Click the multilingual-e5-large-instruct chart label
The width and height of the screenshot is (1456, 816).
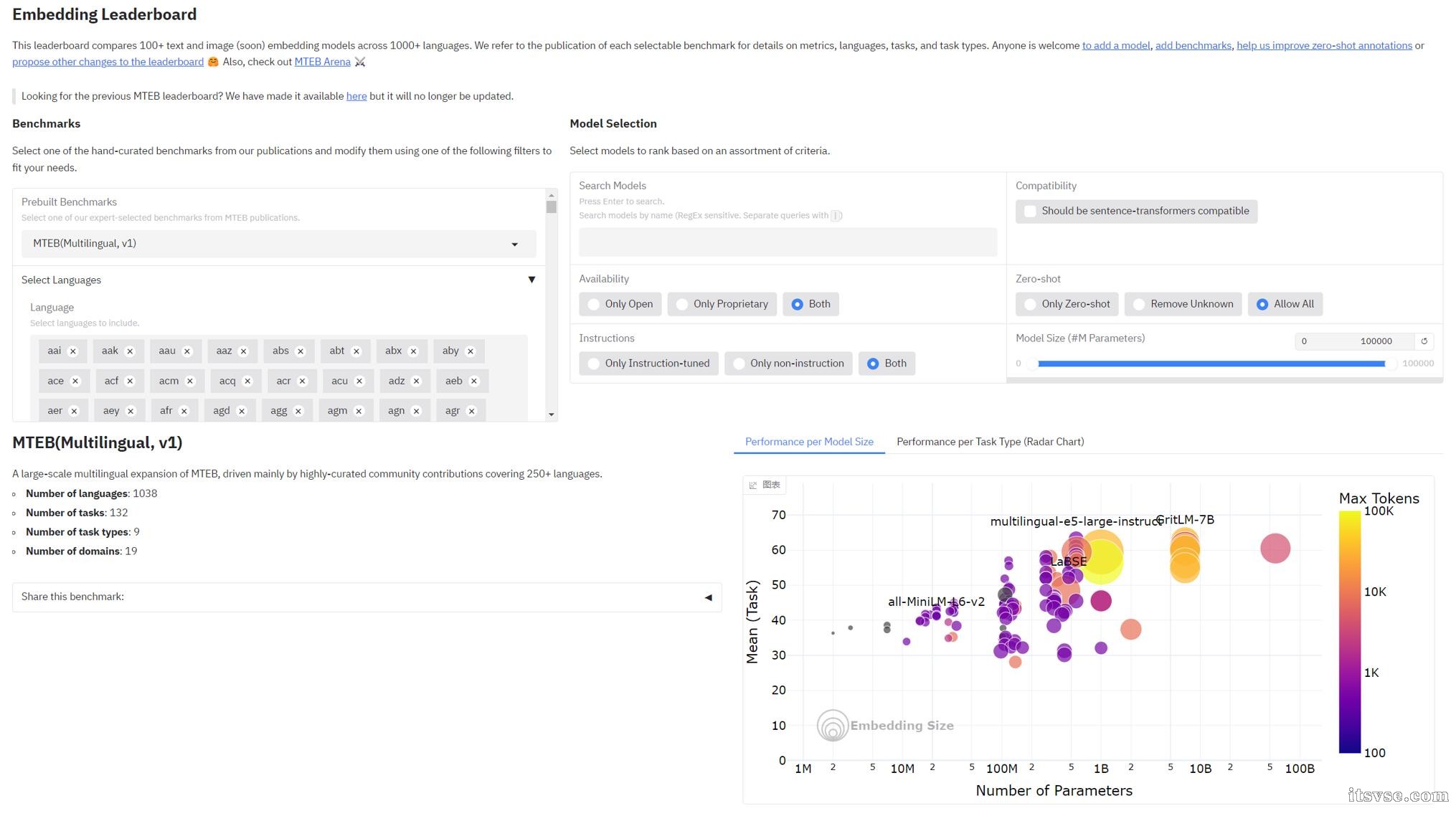(x=1076, y=522)
